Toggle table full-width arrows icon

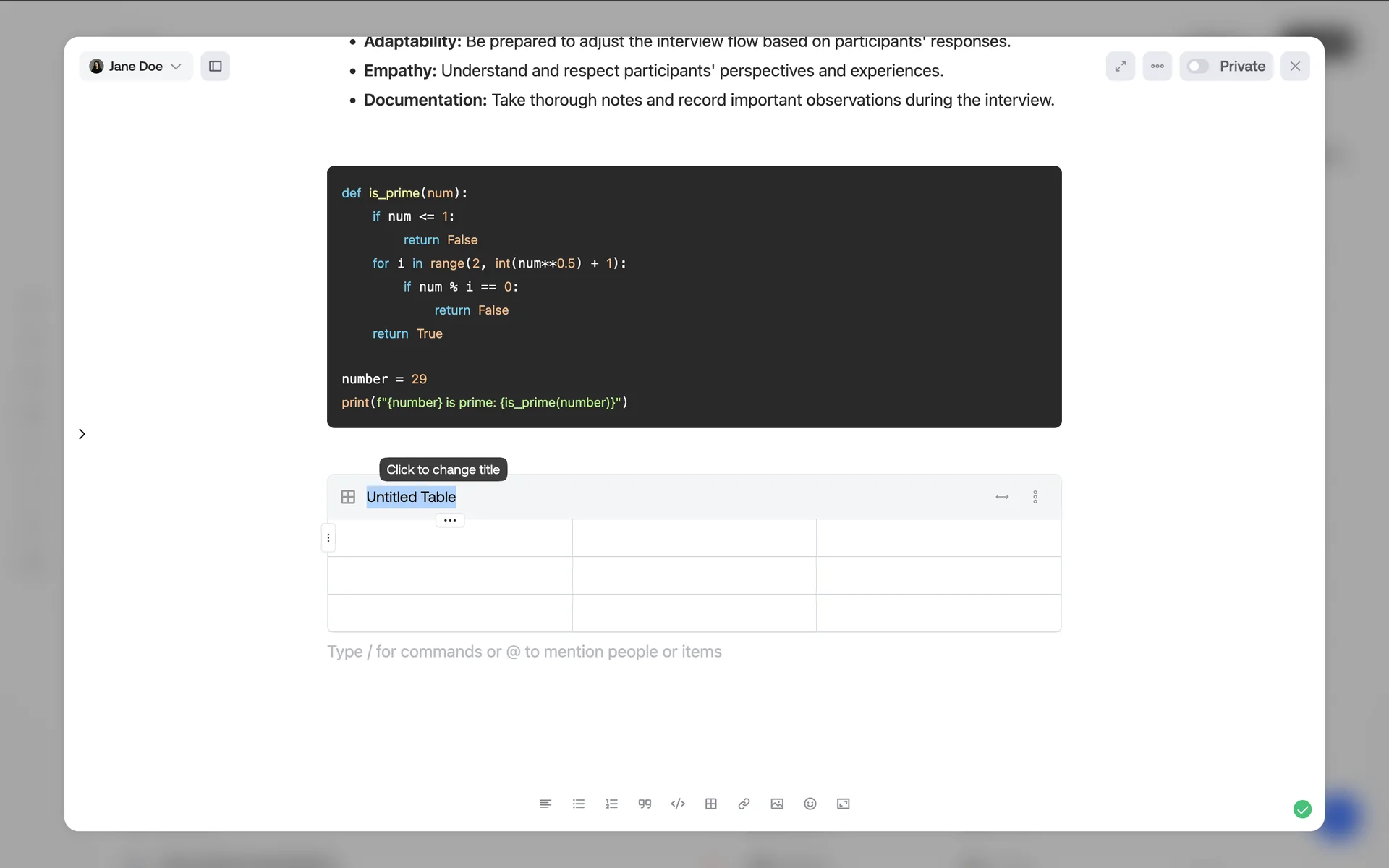click(x=1002, y=497)
